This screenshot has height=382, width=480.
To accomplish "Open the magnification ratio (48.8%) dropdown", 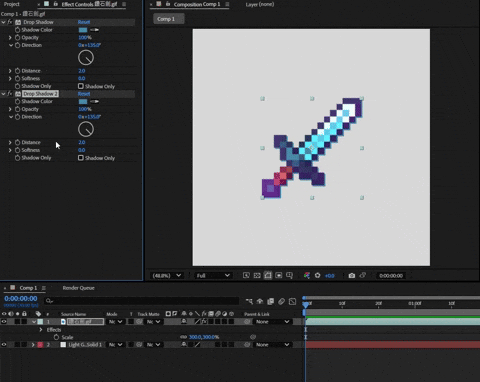I will click(x=166, y=275).
